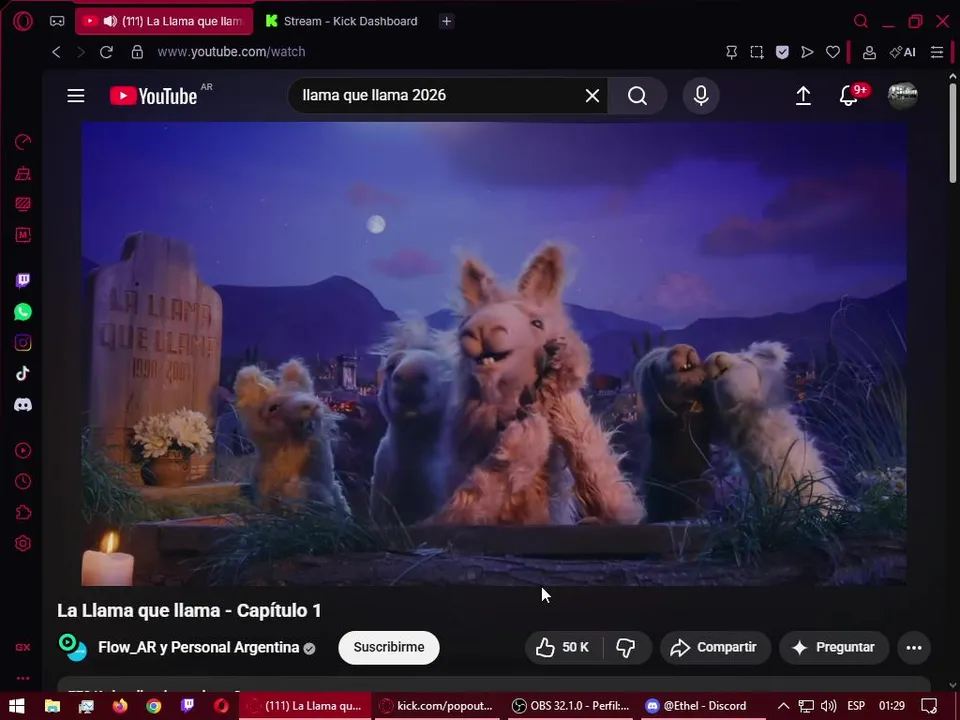Open the tab search magnifier

[861, 21]
